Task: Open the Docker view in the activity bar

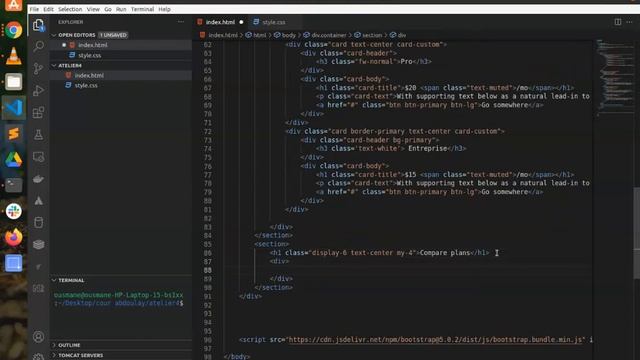Action: (38, 179)
